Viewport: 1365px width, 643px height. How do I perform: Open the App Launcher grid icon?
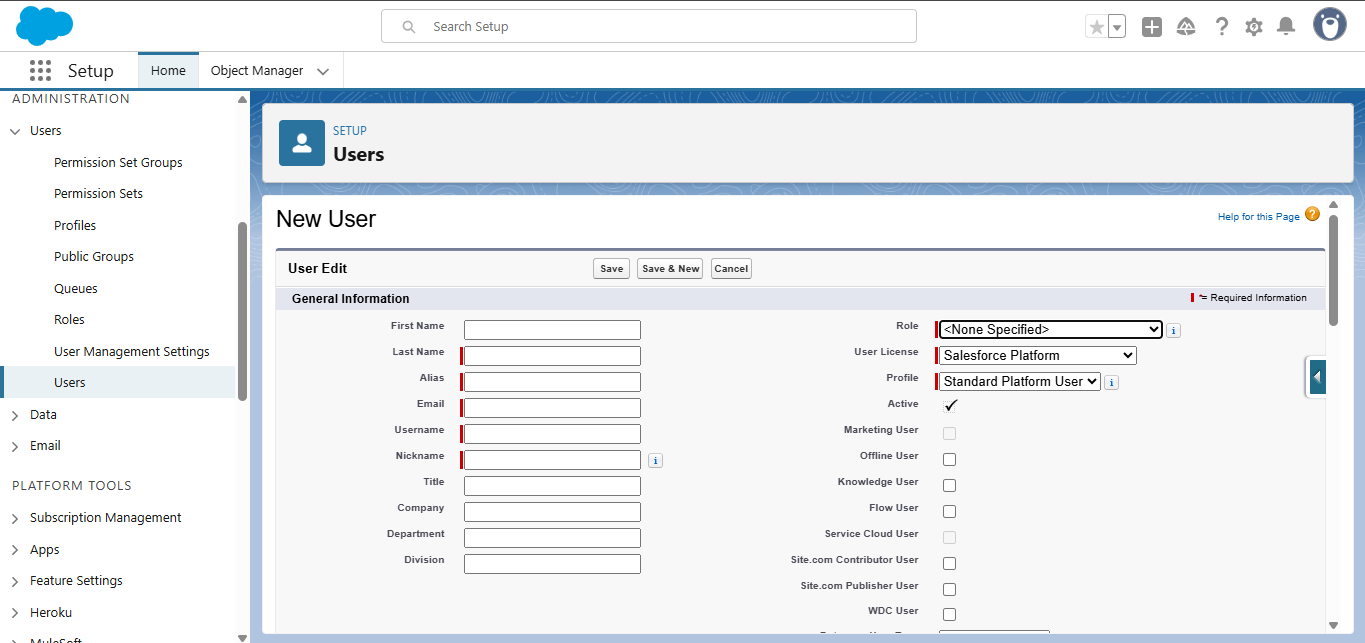pyautogui.click(x=40, y=71)
